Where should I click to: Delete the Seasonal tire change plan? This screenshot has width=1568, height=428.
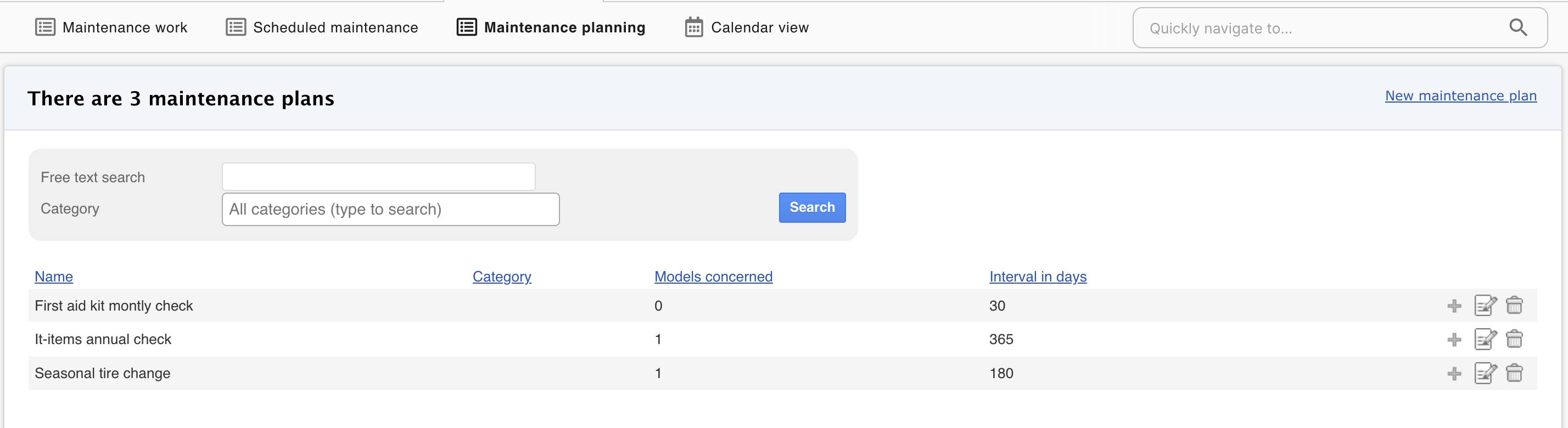pos(1514,373)
